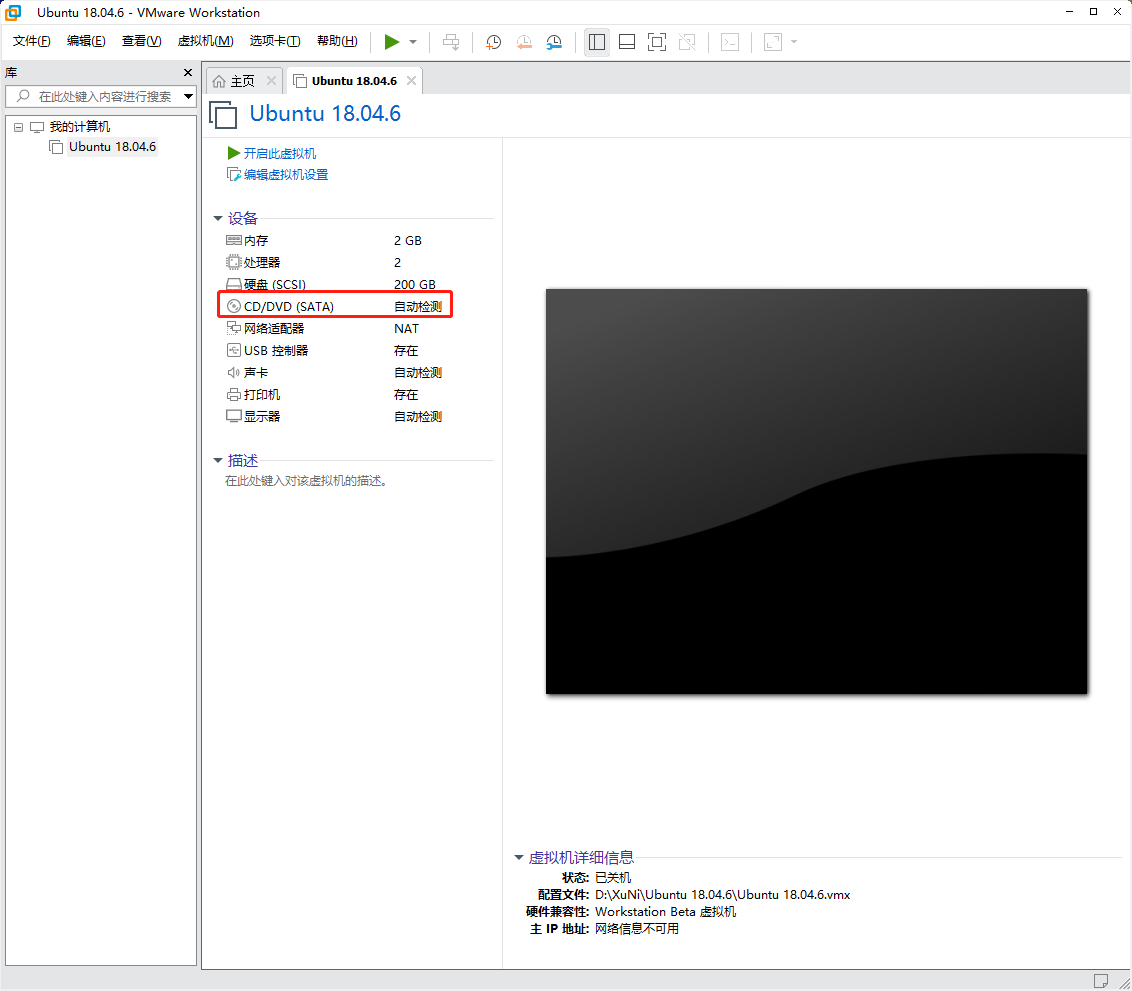Click the console view toolbar icon
This screenshot has height=991, width=1132.
(x=730, y=42)
